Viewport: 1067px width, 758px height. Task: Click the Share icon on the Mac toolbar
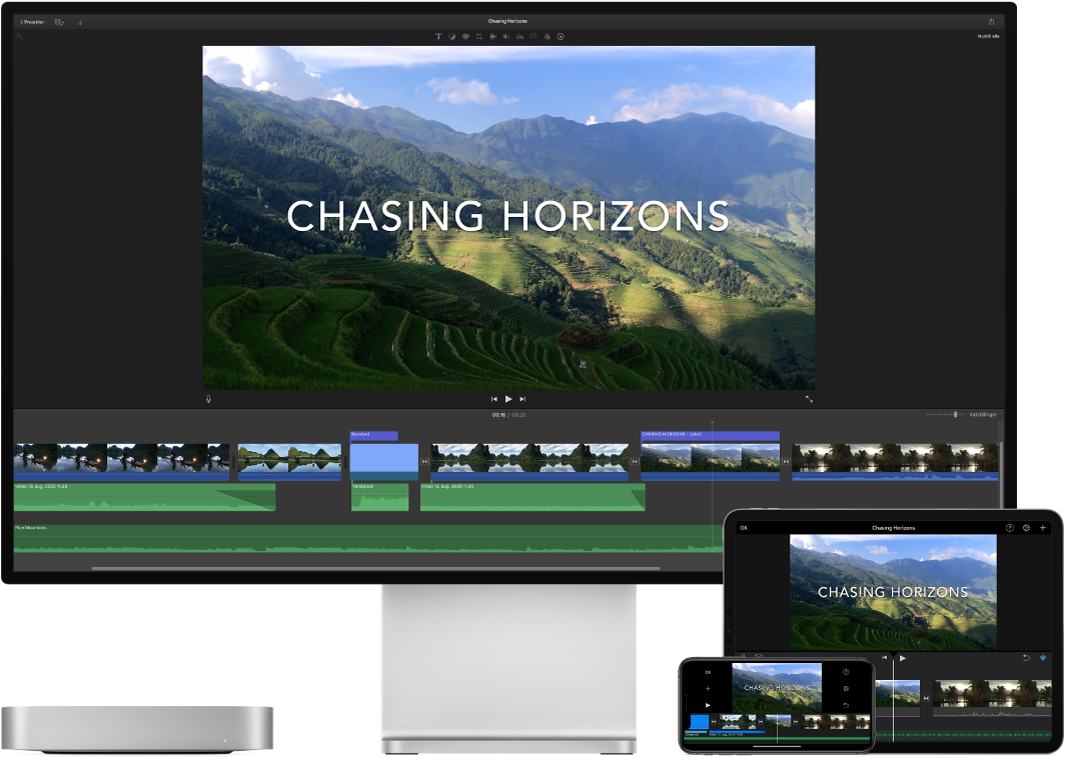991,21
